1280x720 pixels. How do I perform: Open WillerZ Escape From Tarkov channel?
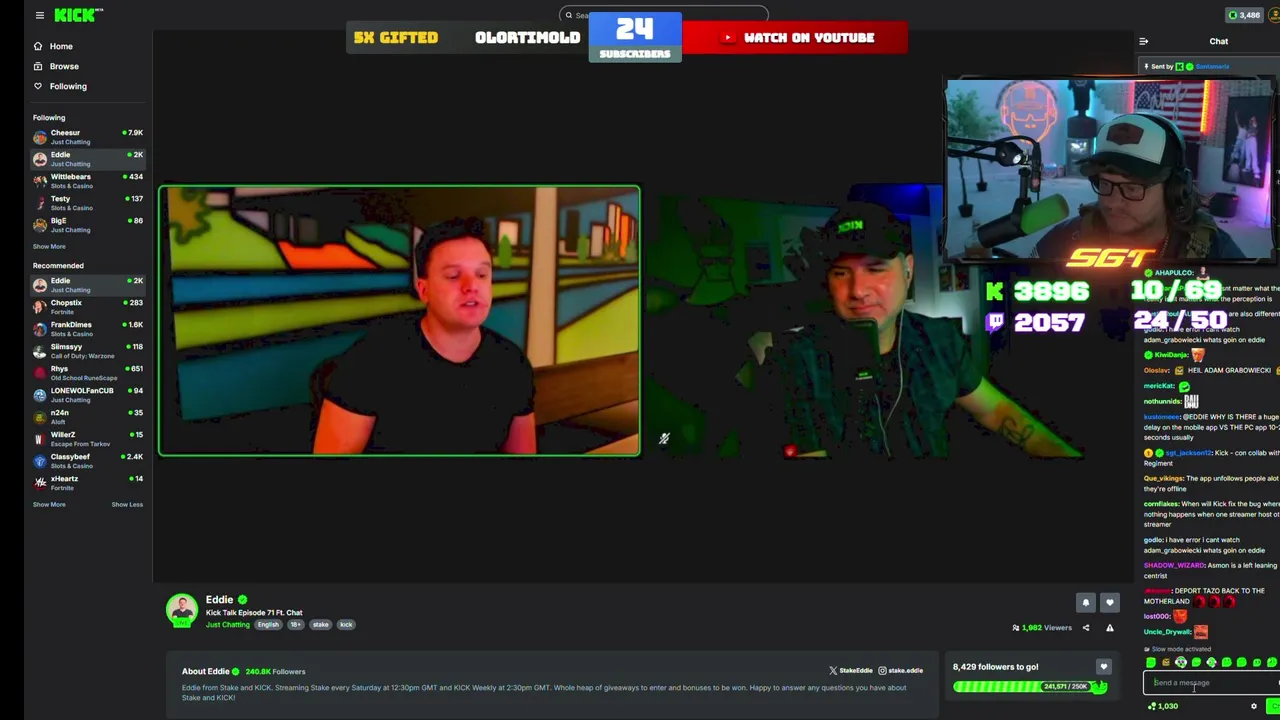(87, 439)
